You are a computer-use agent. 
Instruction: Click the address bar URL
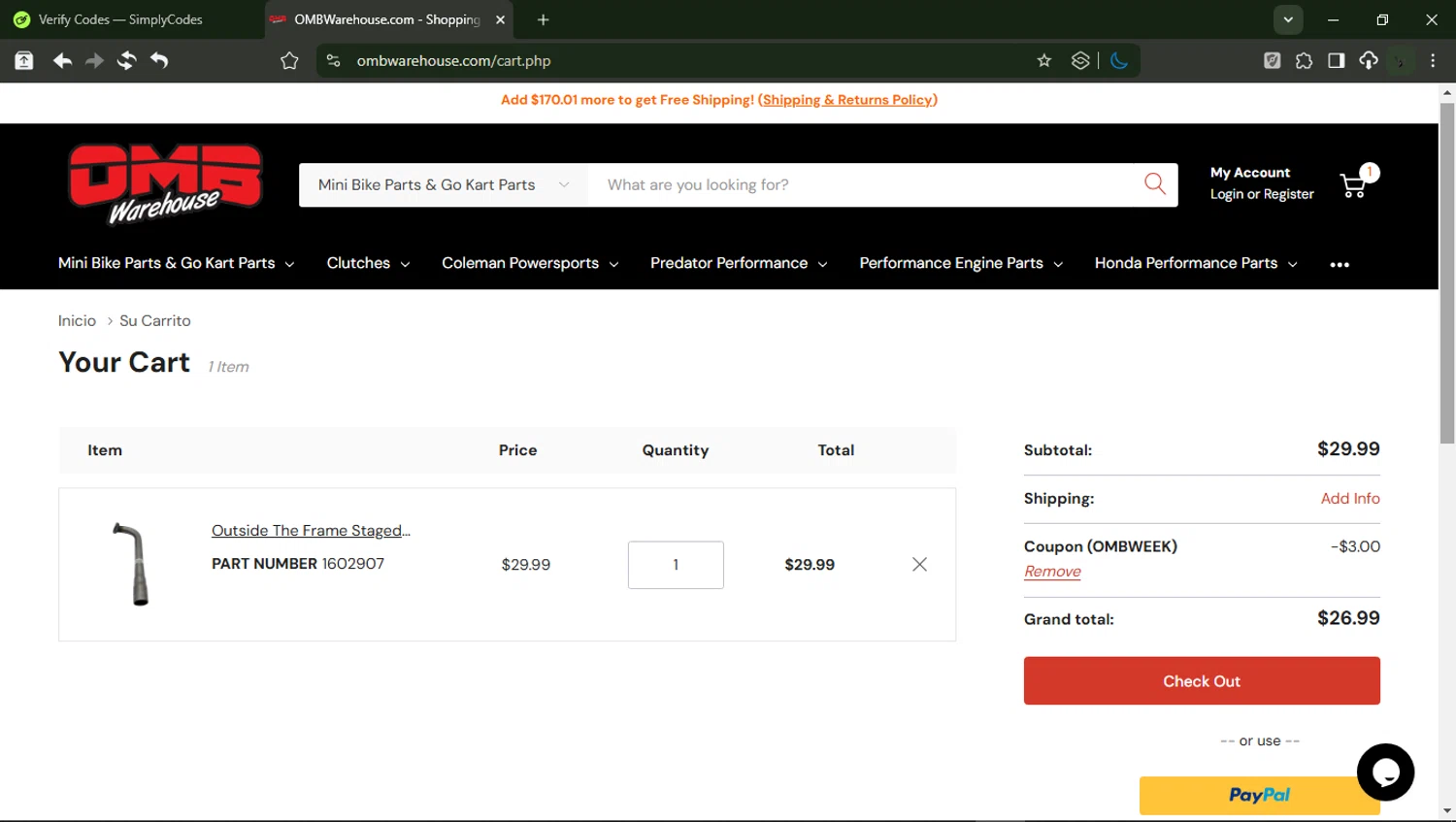453,60
